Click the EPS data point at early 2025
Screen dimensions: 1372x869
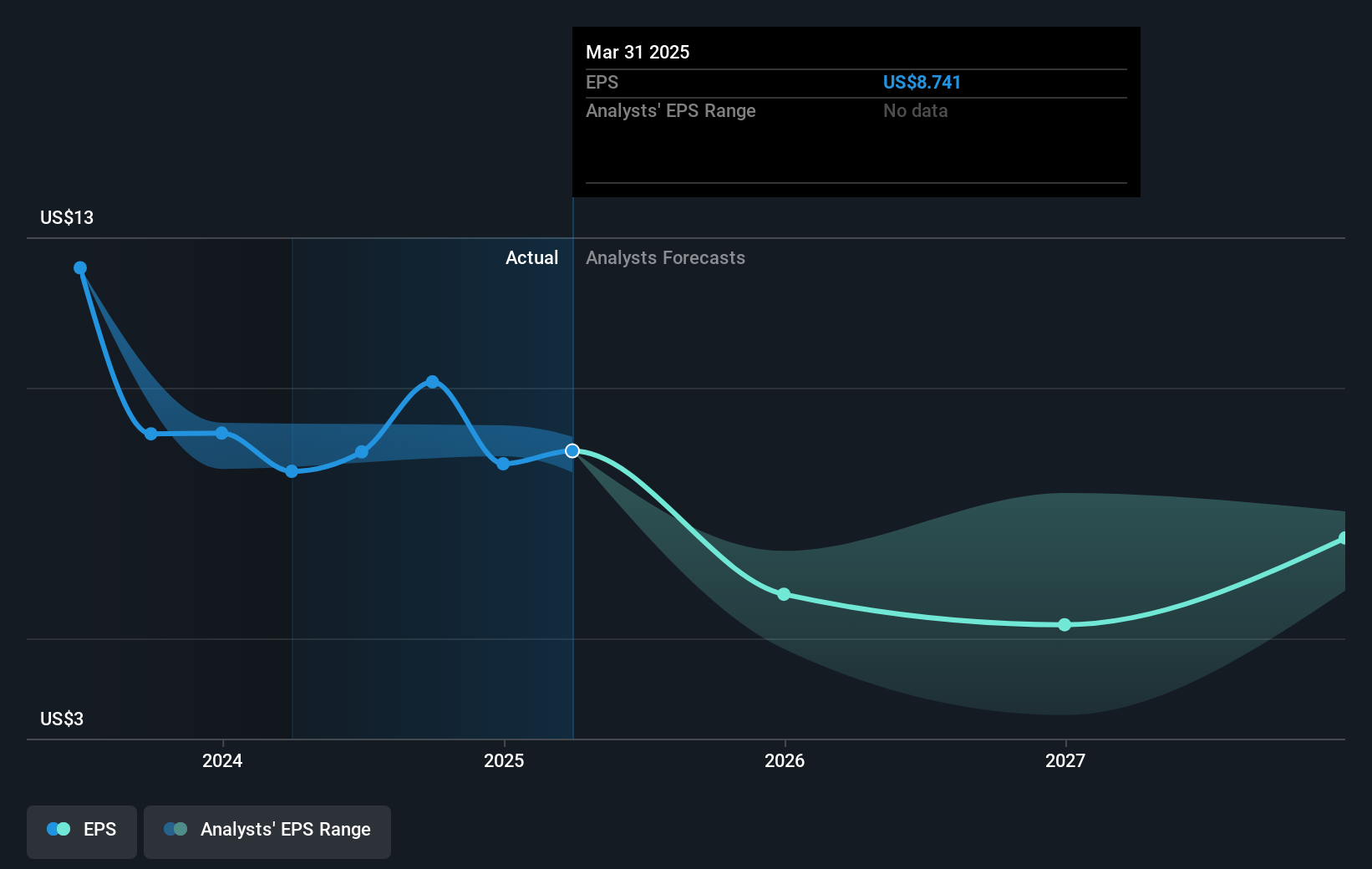pyautogui.click(x=503, y=464)
